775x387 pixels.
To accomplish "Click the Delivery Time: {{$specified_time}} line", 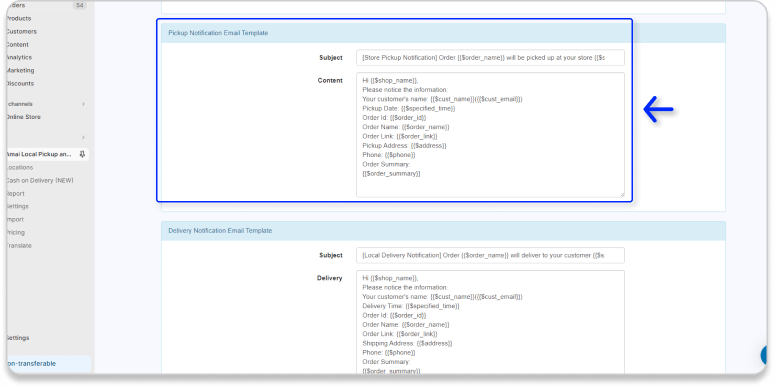I will (x=411, y=306).
